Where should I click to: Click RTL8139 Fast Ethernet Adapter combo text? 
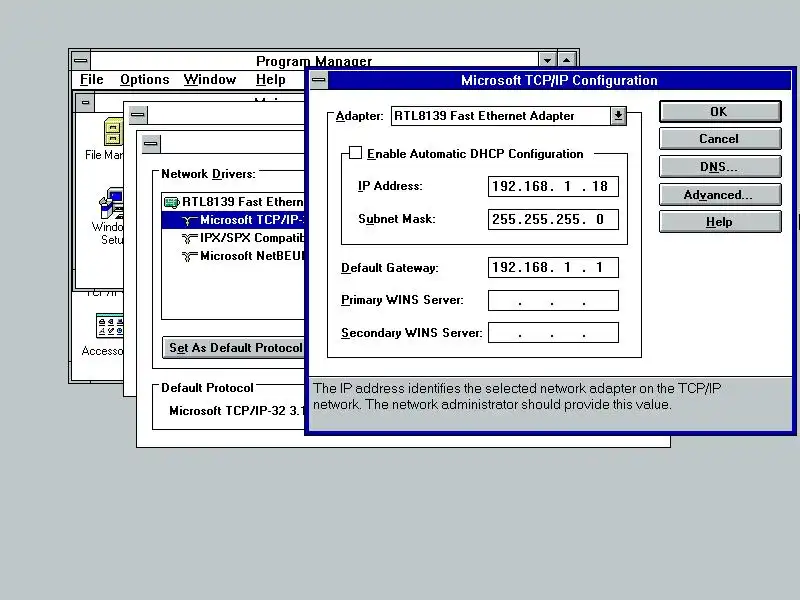(484, 116)
